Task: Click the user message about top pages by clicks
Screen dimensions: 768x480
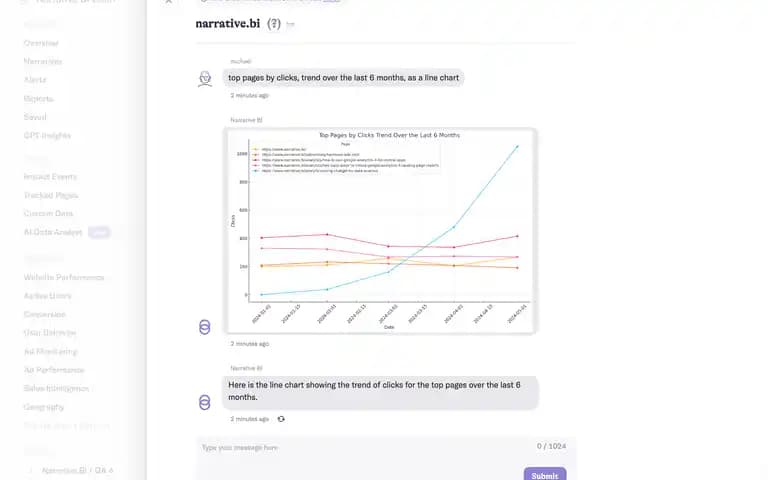Action: 343,78
